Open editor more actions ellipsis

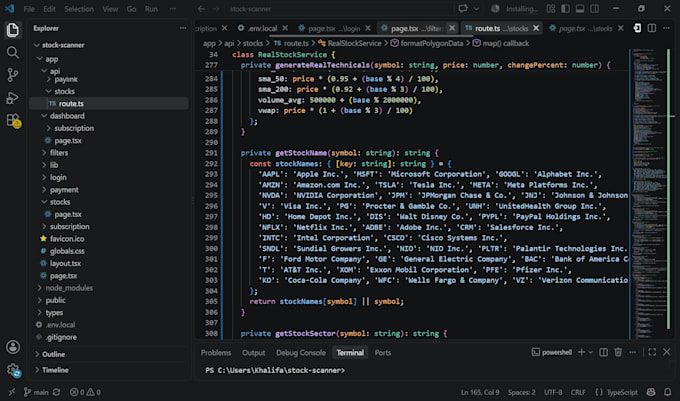pyautogui.click(x=666, y=28)
